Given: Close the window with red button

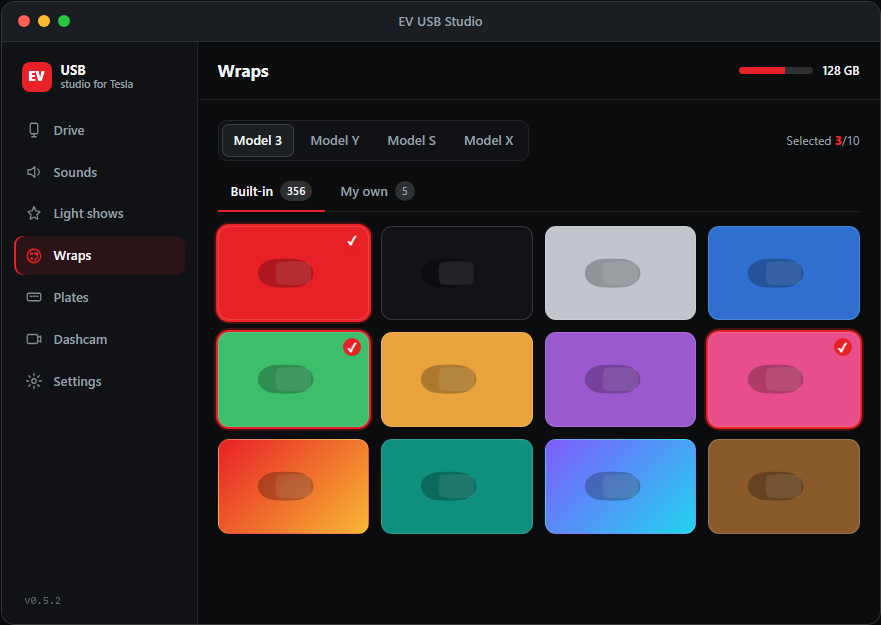Looking at the screenshot, I should [24, 21].
